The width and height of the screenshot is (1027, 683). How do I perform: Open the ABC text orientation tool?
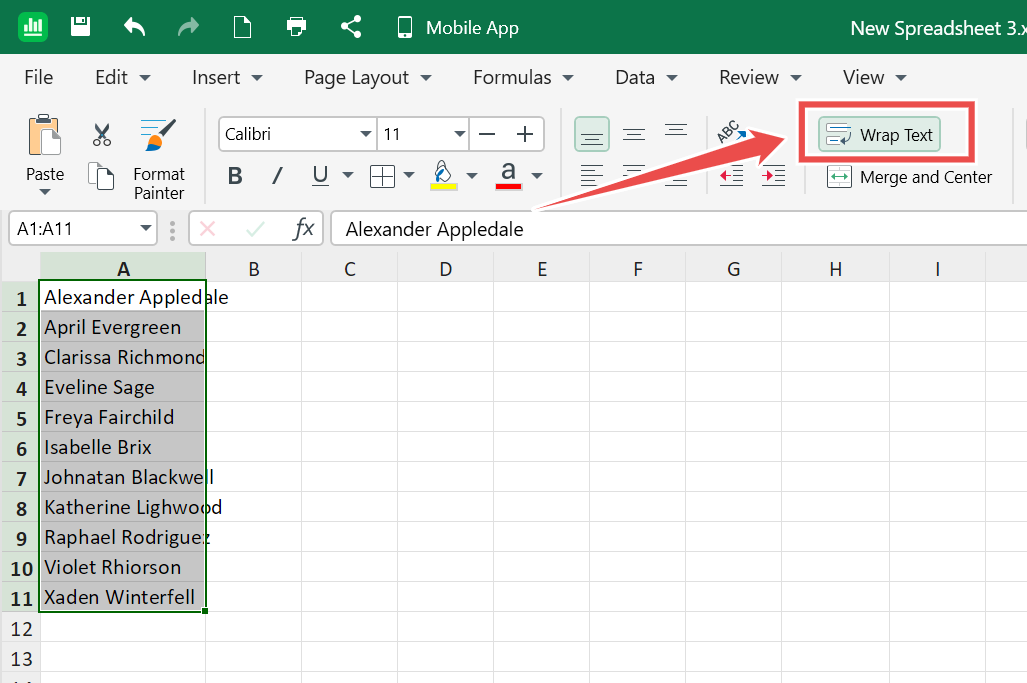pyautogui.click(x=732, y=131)
